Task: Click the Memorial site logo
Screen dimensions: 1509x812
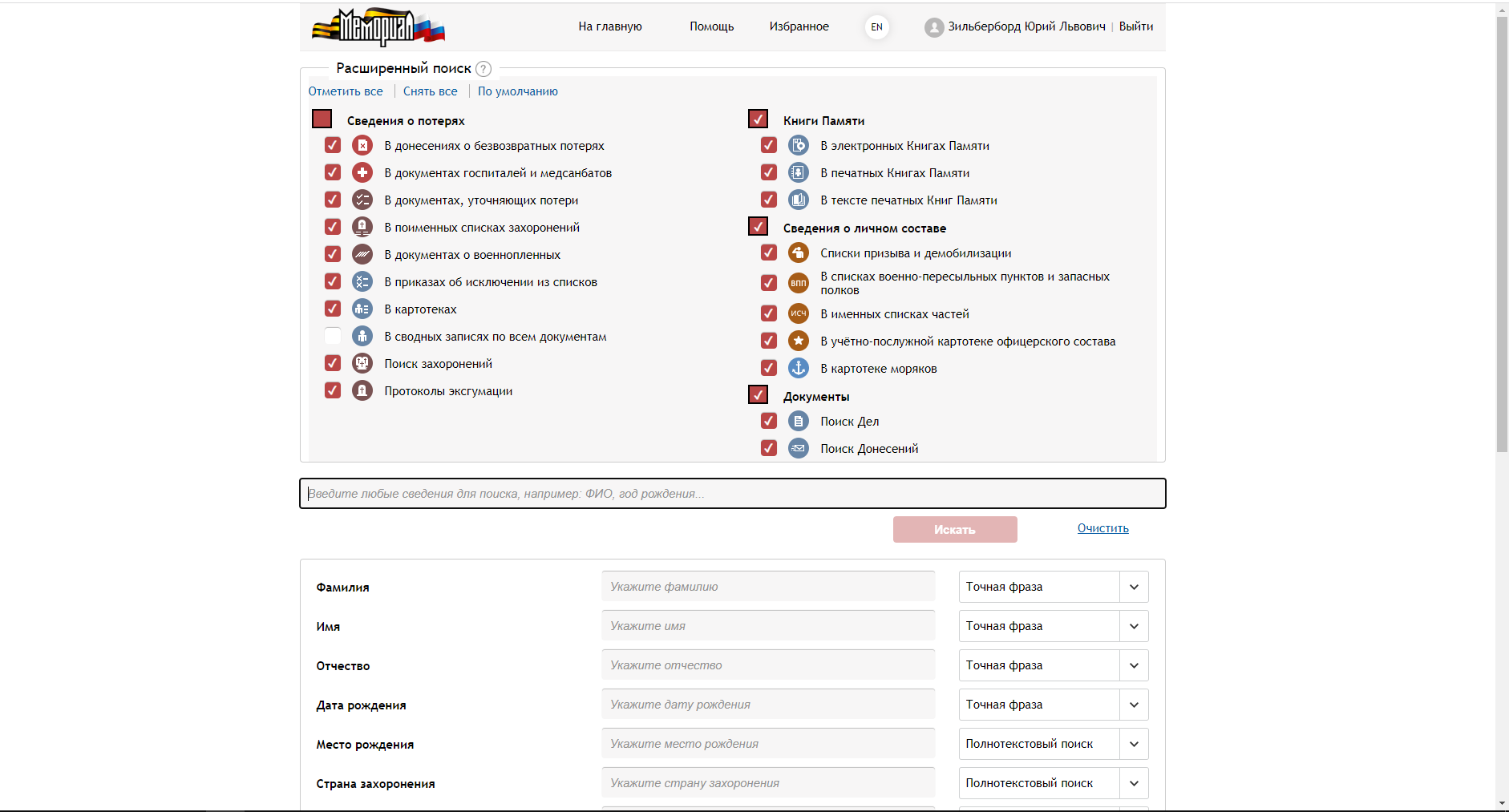Action: pos(378,27)
